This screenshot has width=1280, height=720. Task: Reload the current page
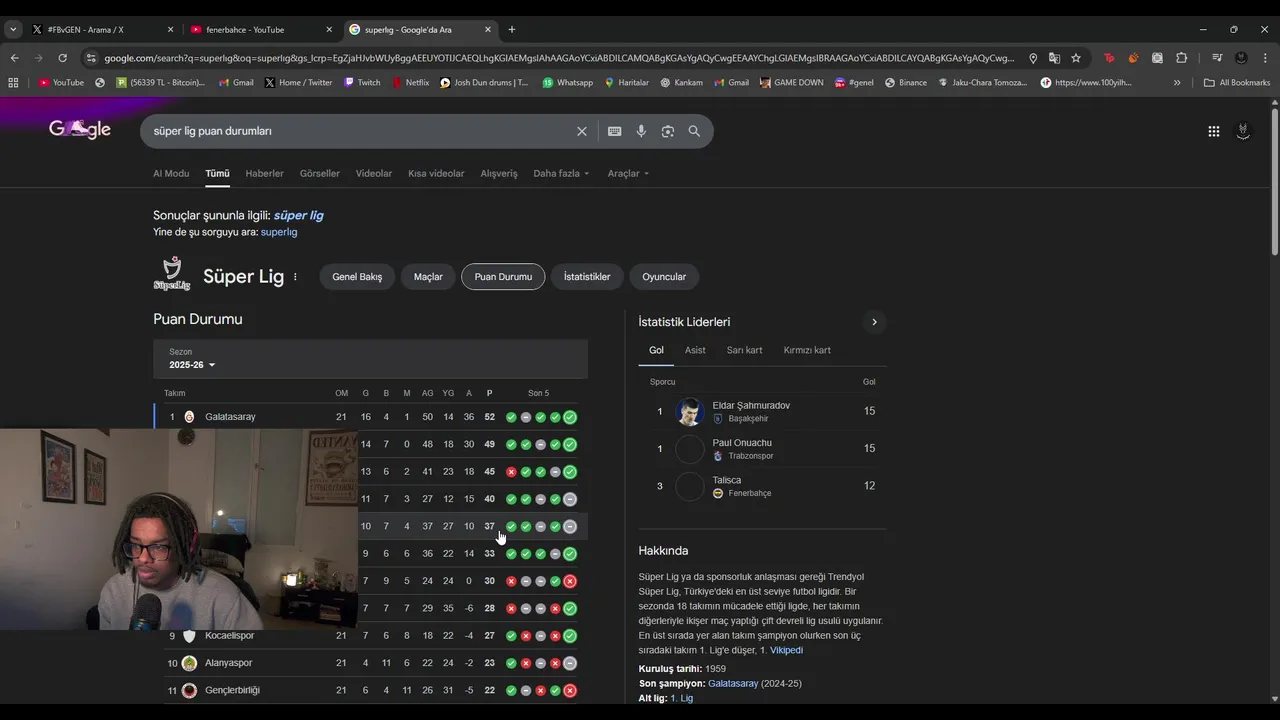coord(62,58)
